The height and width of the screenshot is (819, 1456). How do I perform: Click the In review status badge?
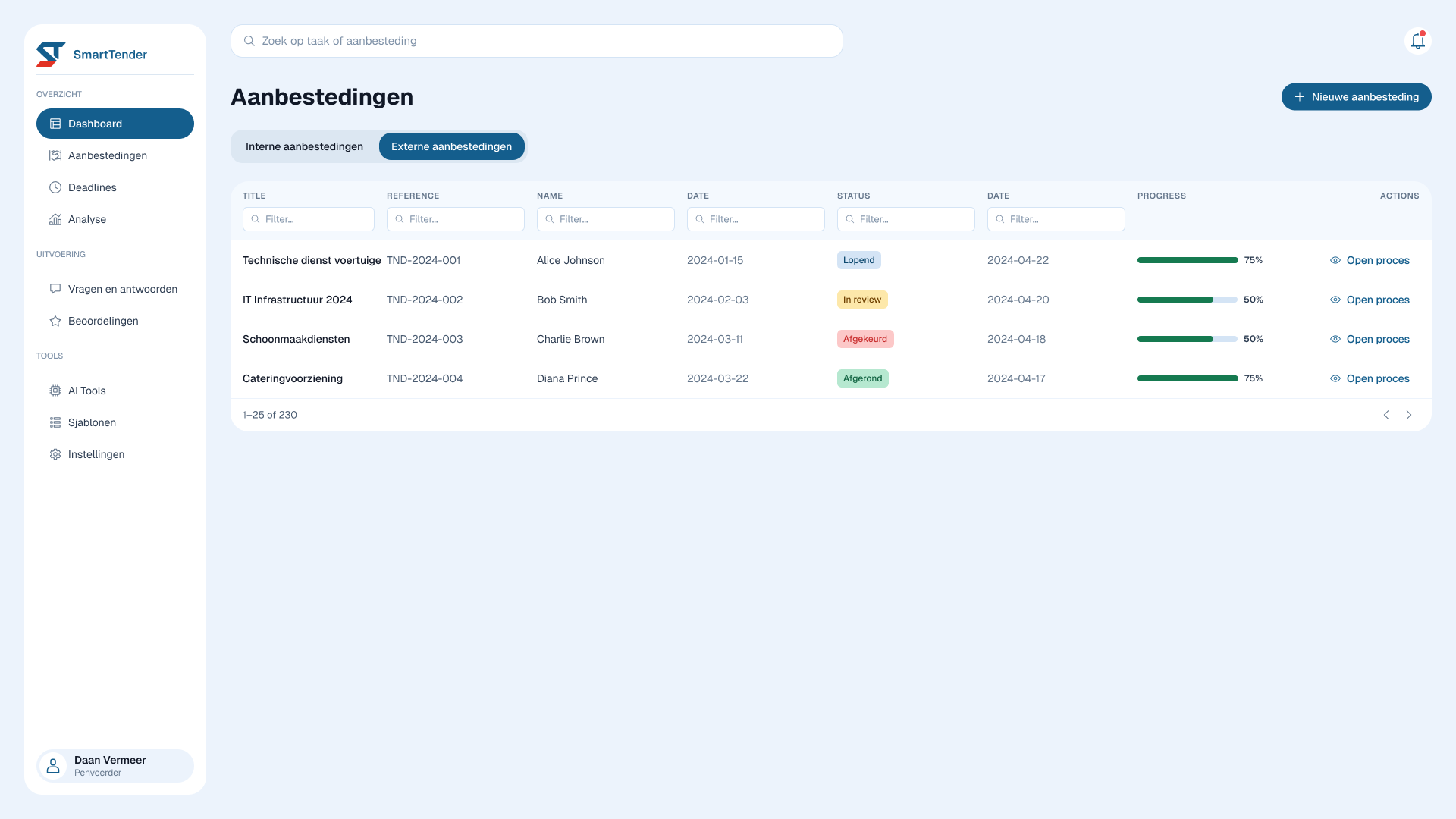862,300
